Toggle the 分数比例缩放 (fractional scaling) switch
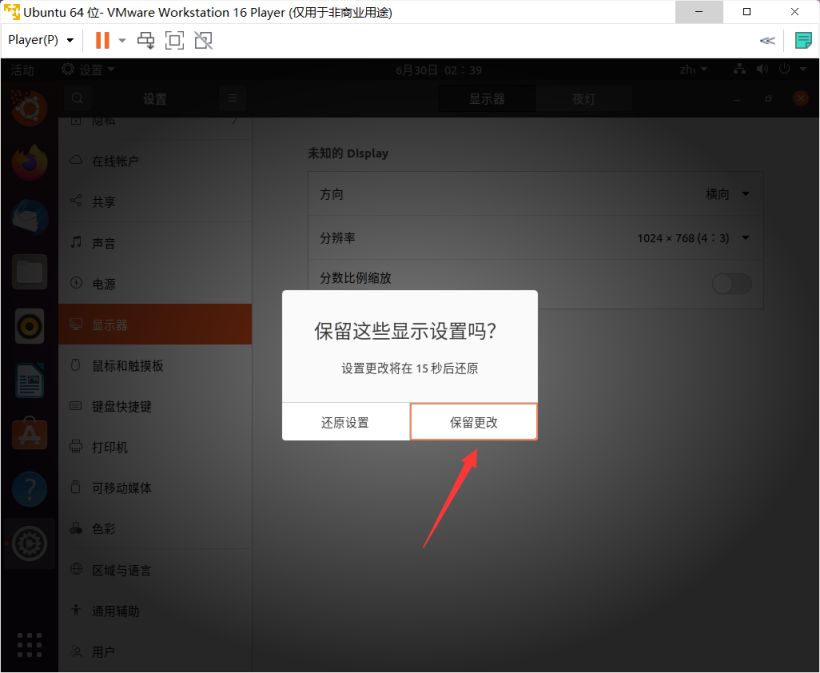Screen dimensions: 820x673 (731, 284)
